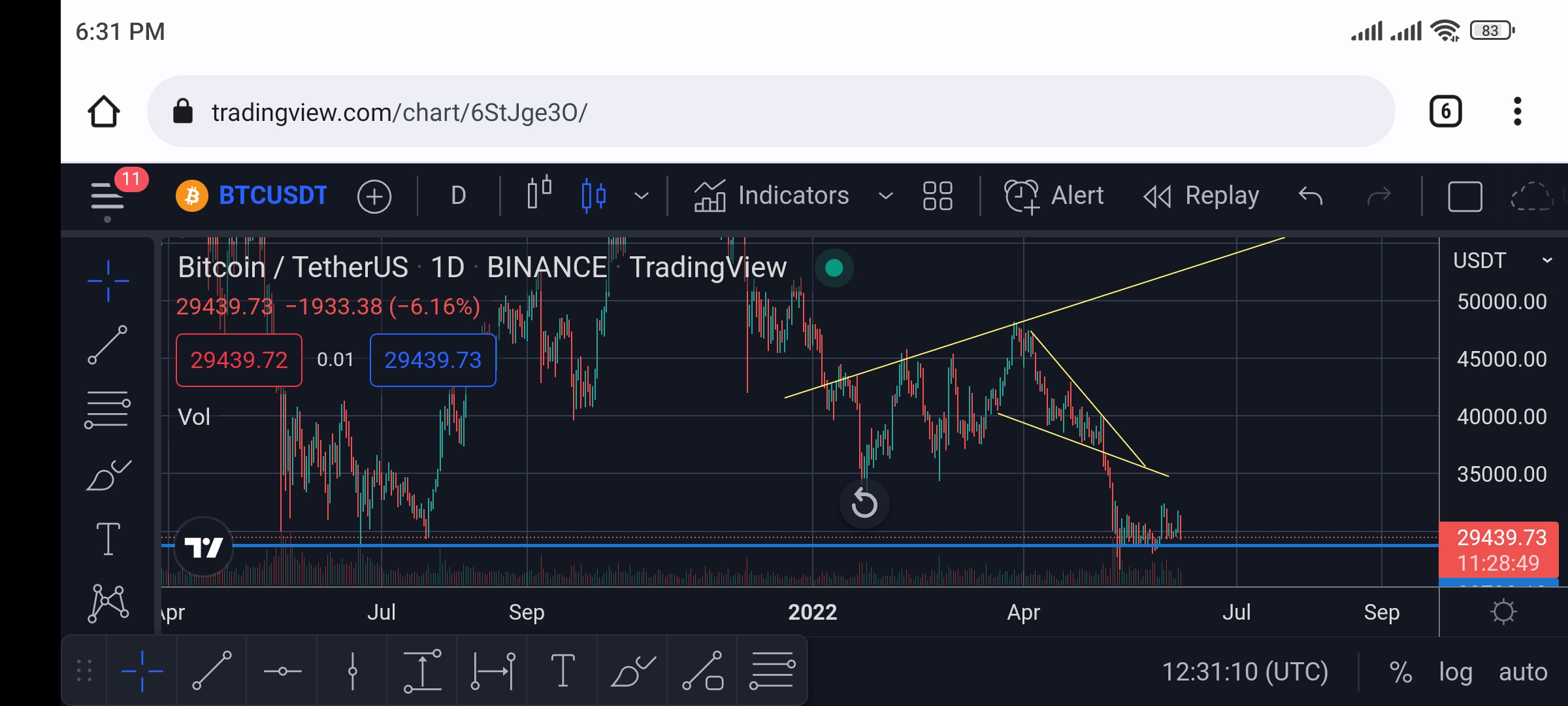Create a new Alert
This screenshot has height=706, width=1568.
(1054, 195)
